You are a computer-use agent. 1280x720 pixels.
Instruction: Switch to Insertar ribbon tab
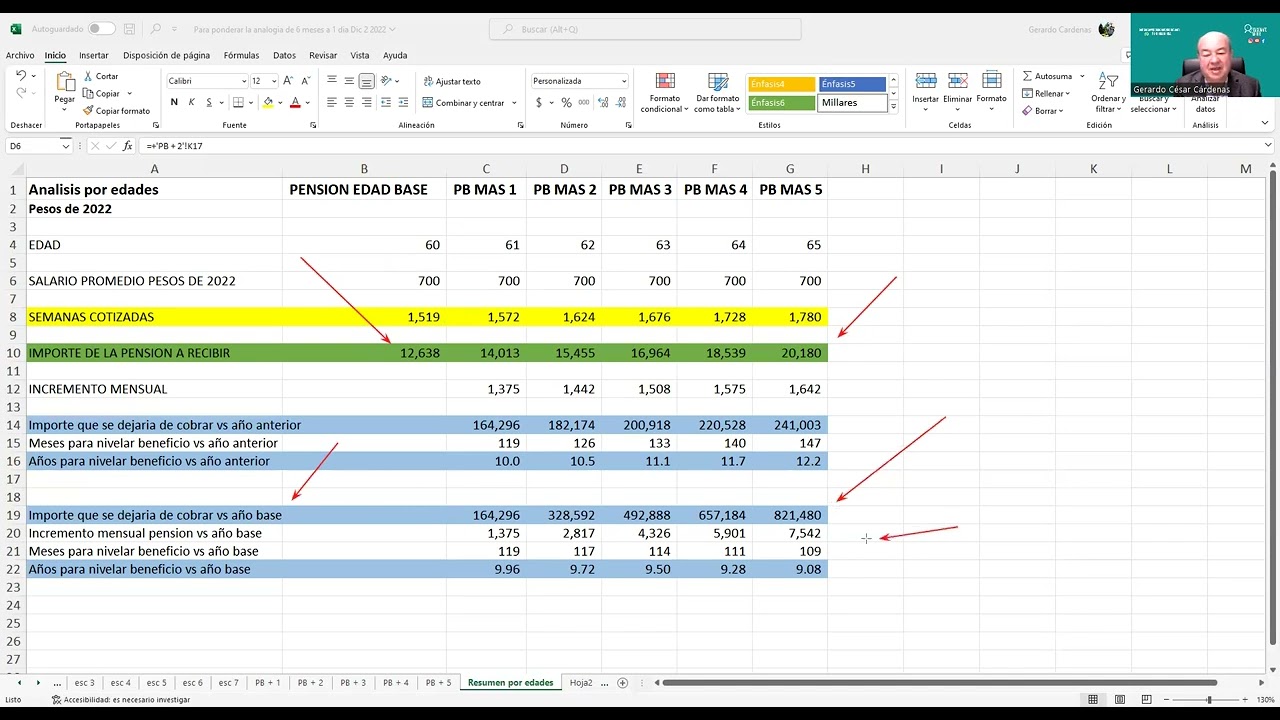pyautogui.click(x=94, y=55)
